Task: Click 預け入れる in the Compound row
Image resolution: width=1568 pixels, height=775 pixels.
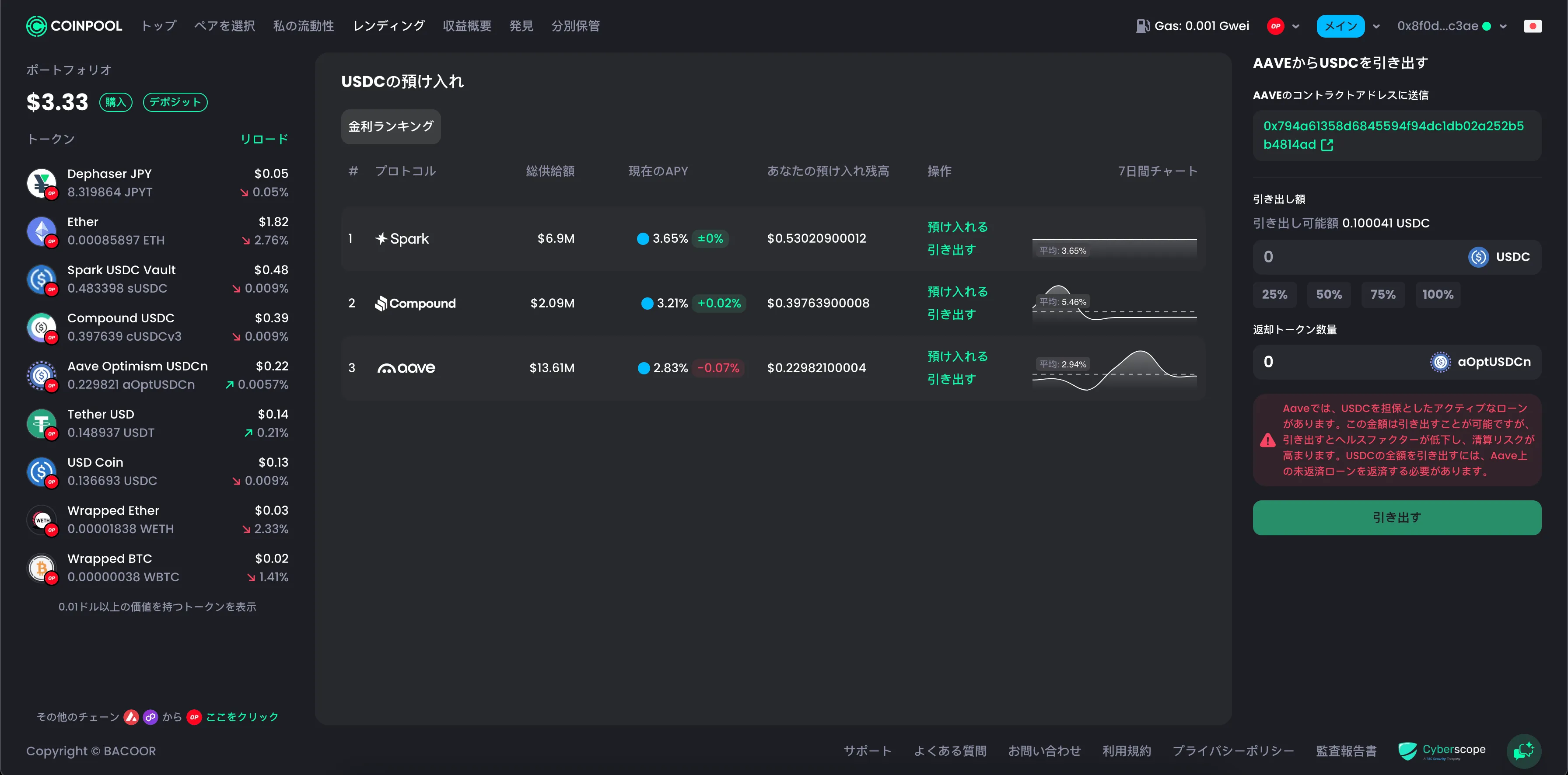Action: pos(958,292)
